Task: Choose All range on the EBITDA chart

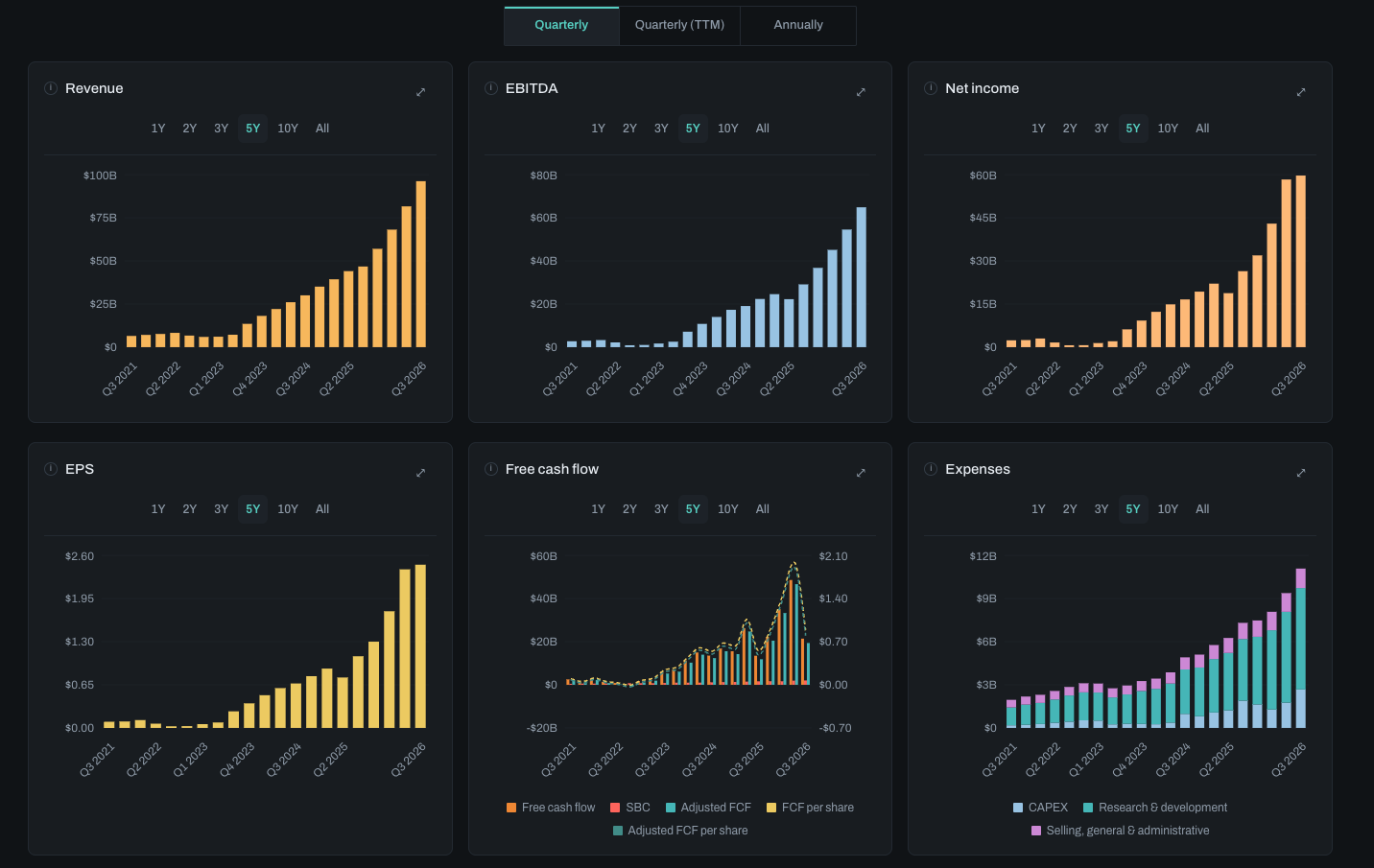Action: tap(763, 129)
